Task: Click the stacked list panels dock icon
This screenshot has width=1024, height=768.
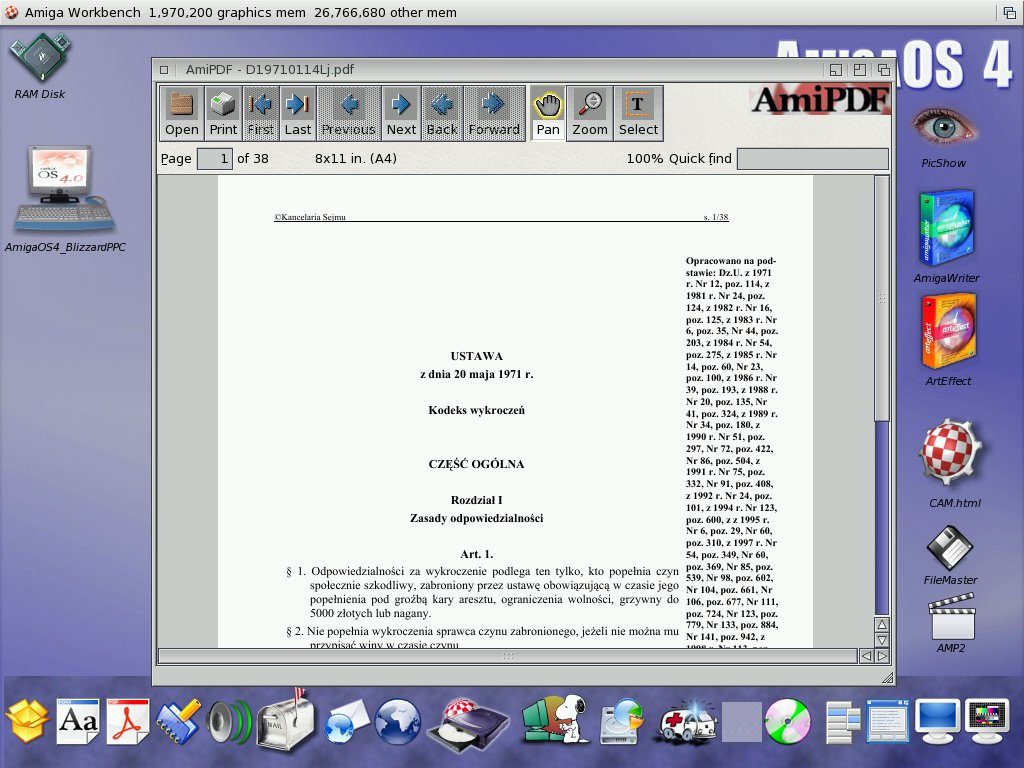Action: click(x=842, y=721)
